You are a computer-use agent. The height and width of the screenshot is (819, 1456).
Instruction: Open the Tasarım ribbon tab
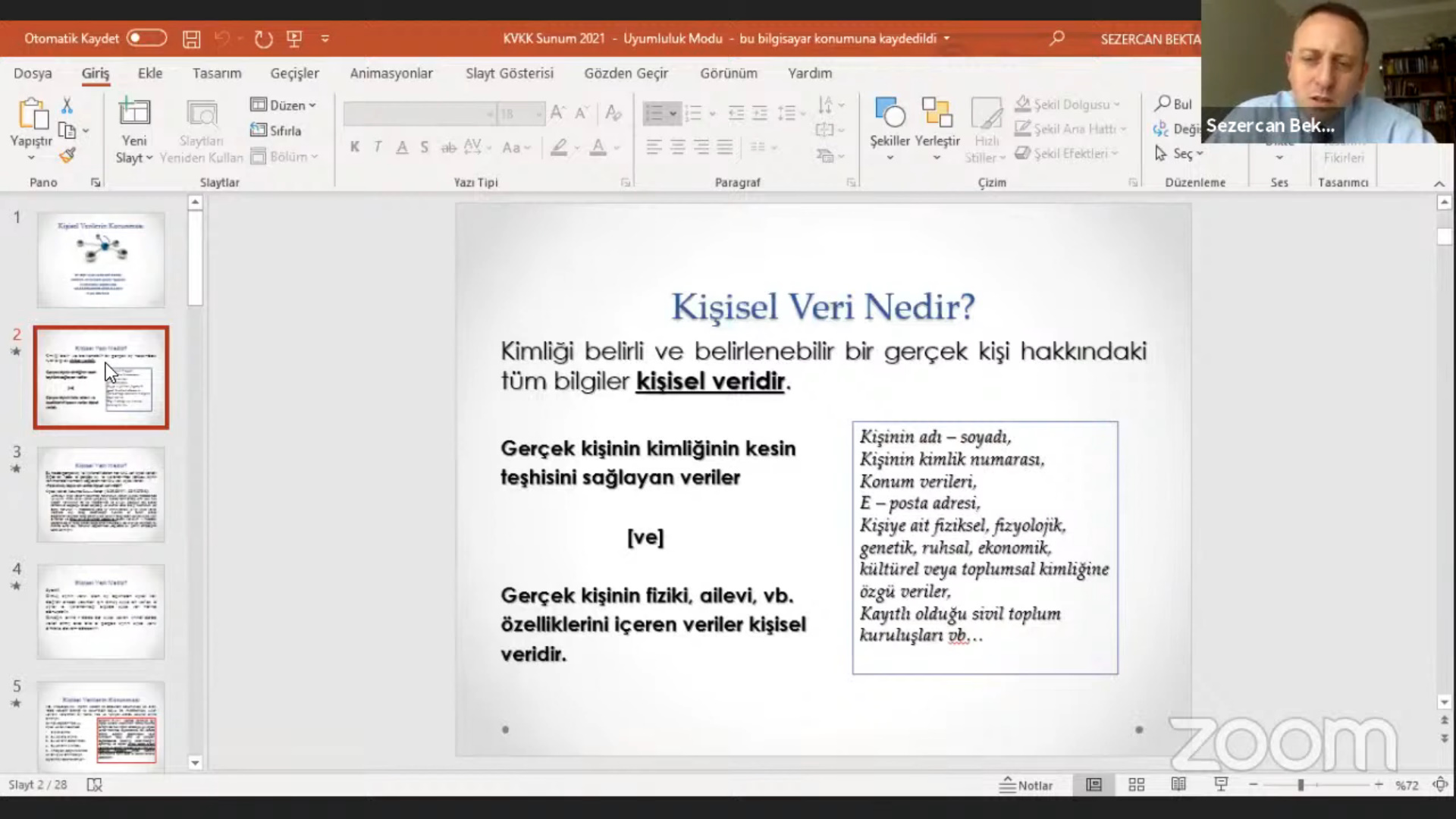point(217,73)
